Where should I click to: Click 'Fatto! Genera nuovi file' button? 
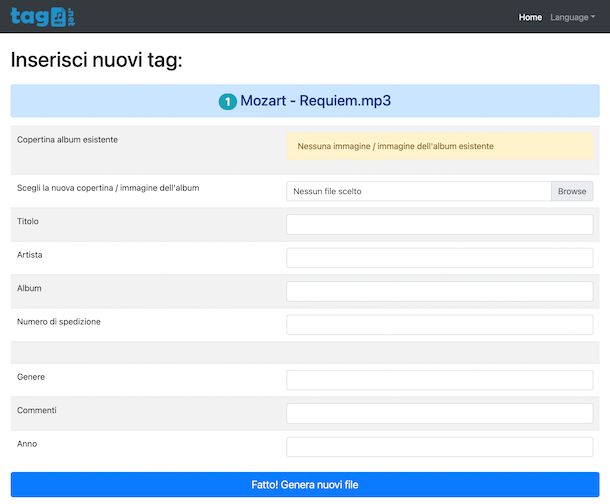tap(305, 485)
